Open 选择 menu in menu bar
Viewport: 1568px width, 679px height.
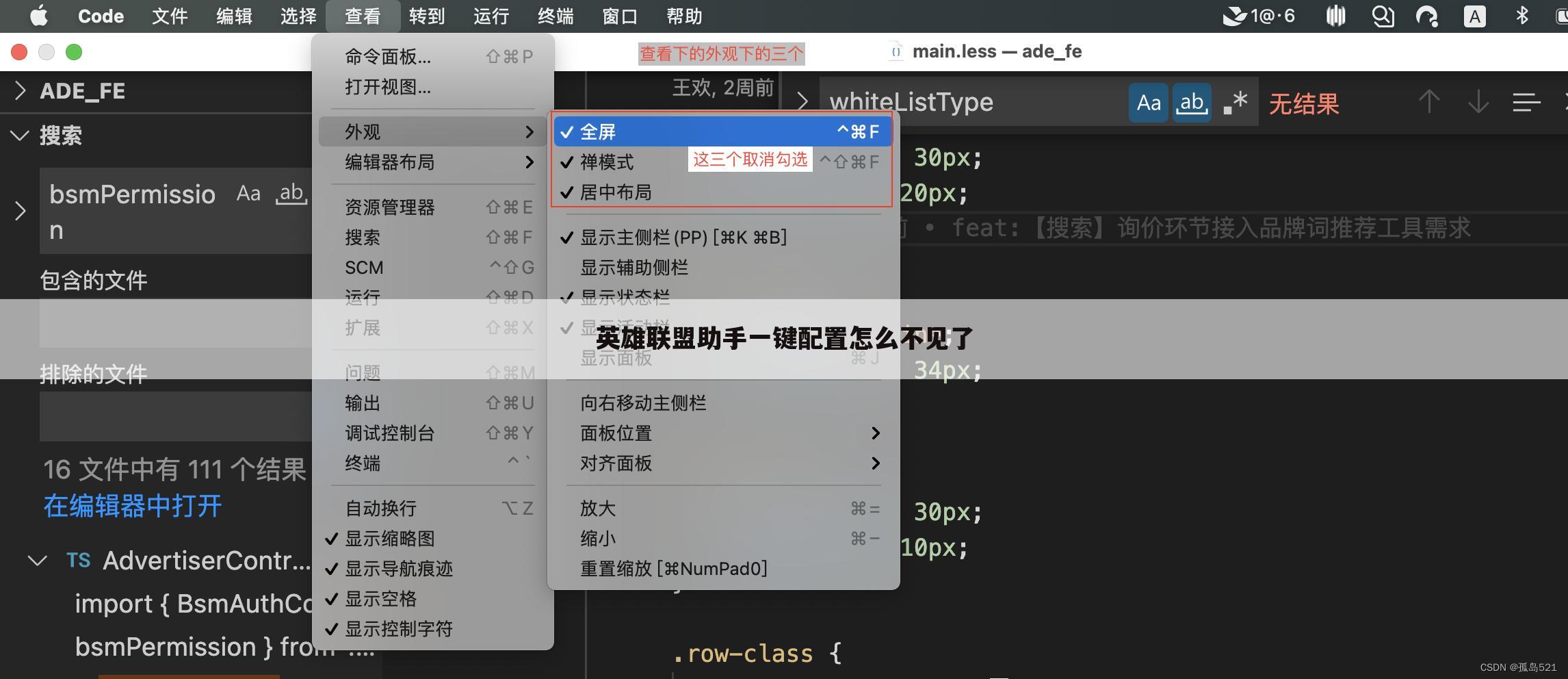(x=298, y=16)
